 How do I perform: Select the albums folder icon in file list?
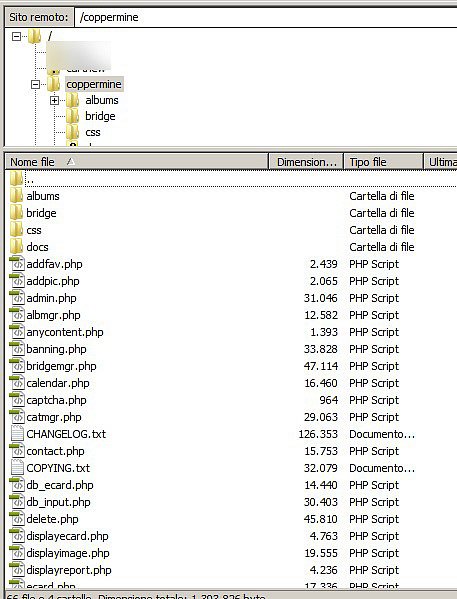pyautogui.click(x=16, y=196)
